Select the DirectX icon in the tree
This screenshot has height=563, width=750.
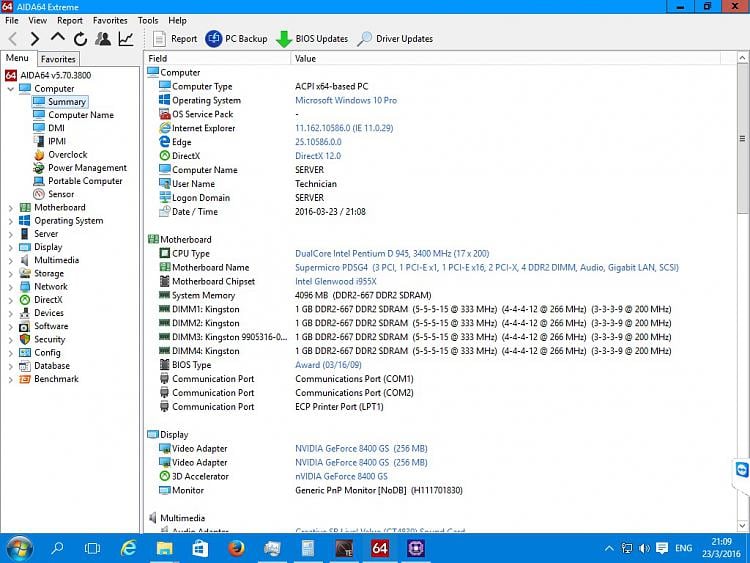tap(25, 300)
